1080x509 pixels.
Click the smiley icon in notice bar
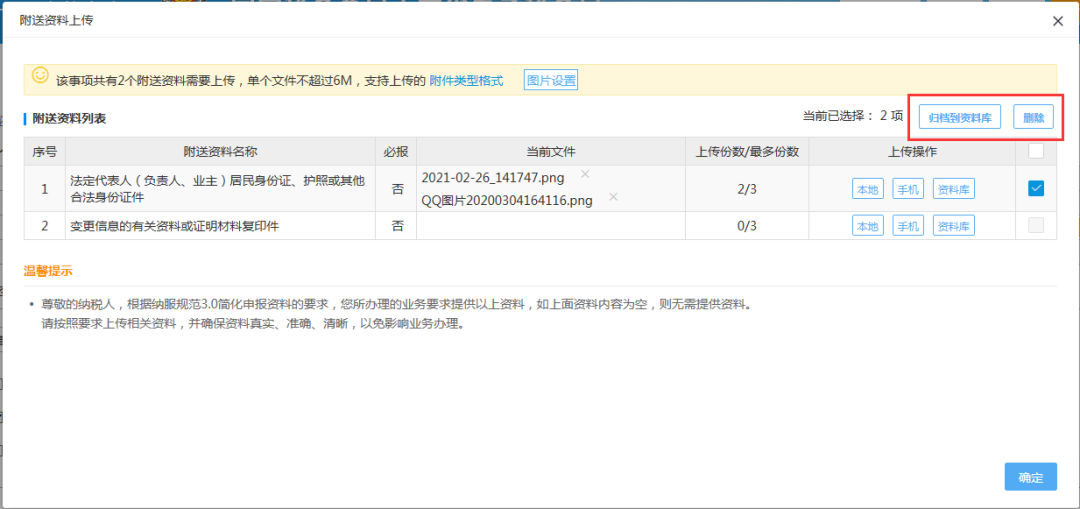(x=41, y=75)
